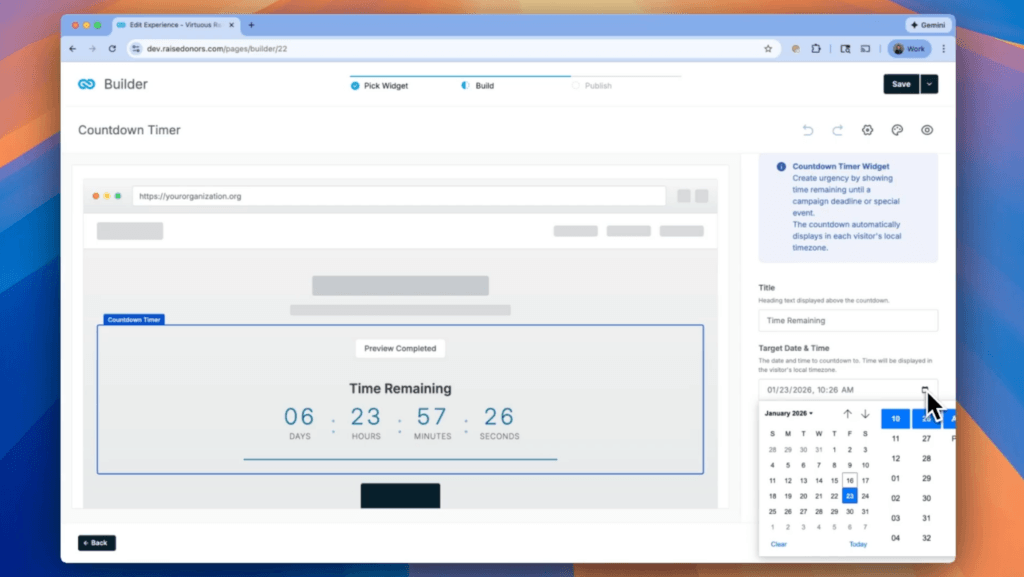1024x577 pixels.
Task: Expand the Save options dropdown
Action: point(929,84)
